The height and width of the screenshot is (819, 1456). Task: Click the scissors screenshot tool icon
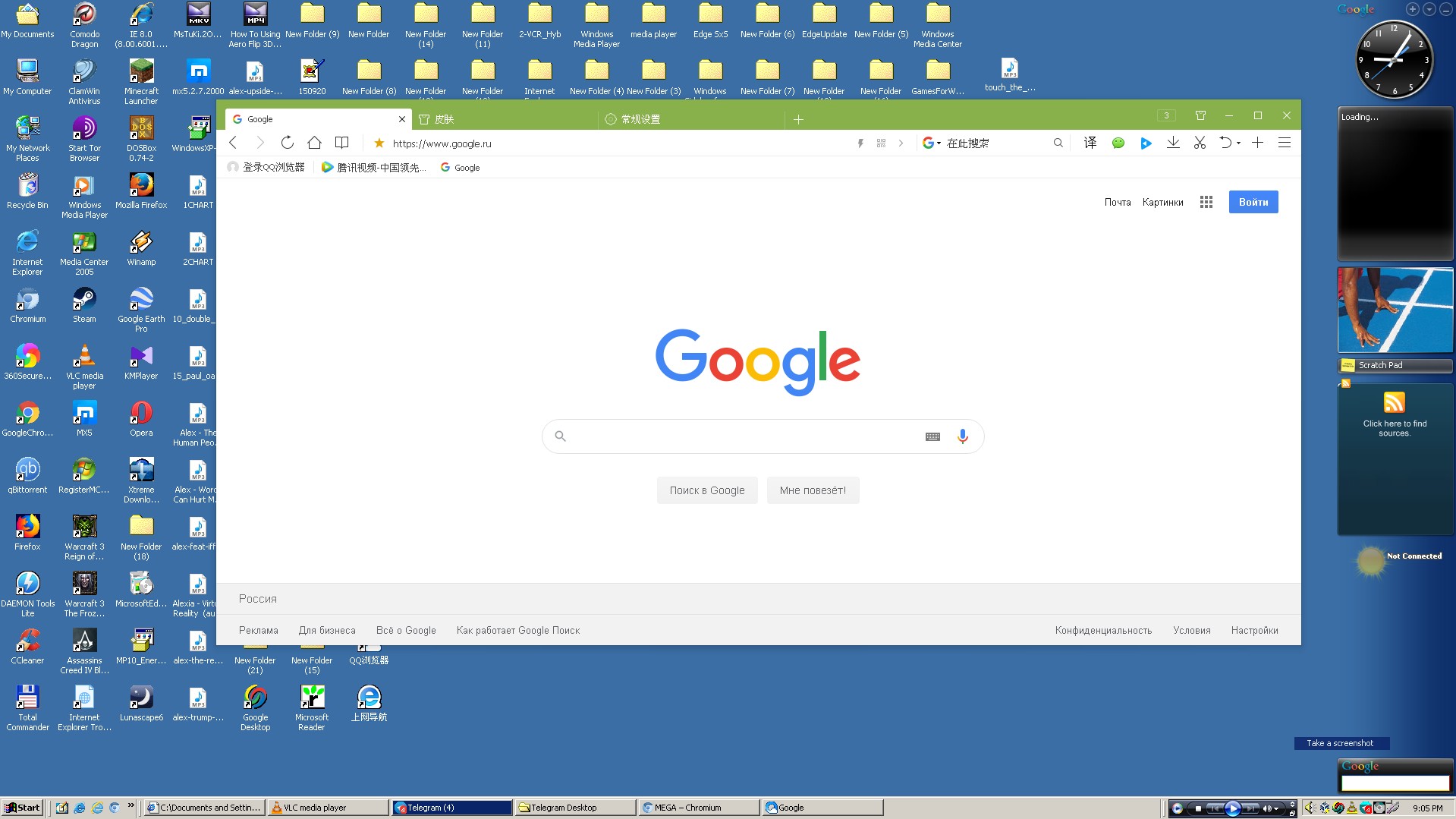pyautogui.click(x=1200, y=143)
